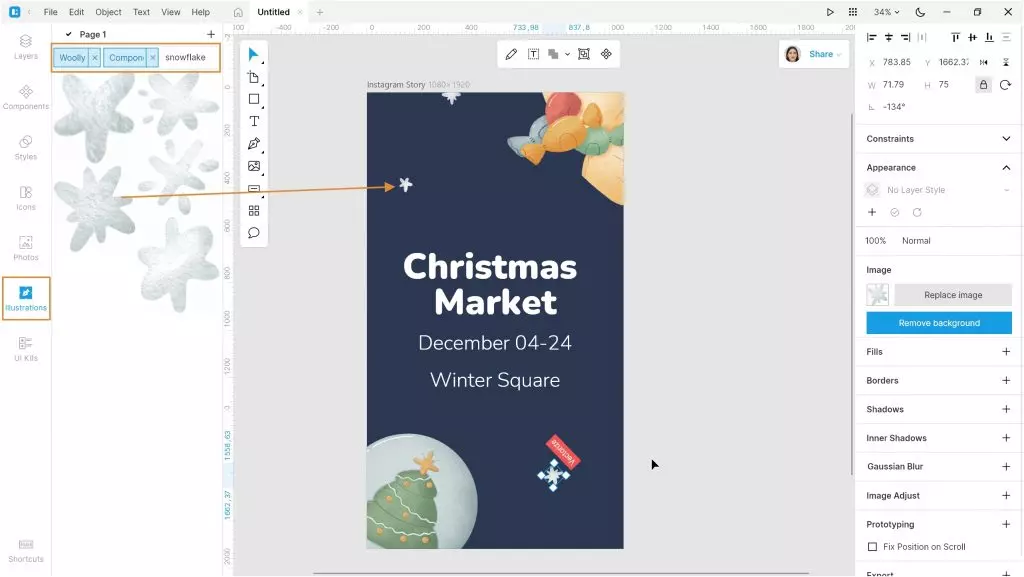Click the user avatar picture
This screenshot has height=577, width=1024.
(x=792, y=54)
